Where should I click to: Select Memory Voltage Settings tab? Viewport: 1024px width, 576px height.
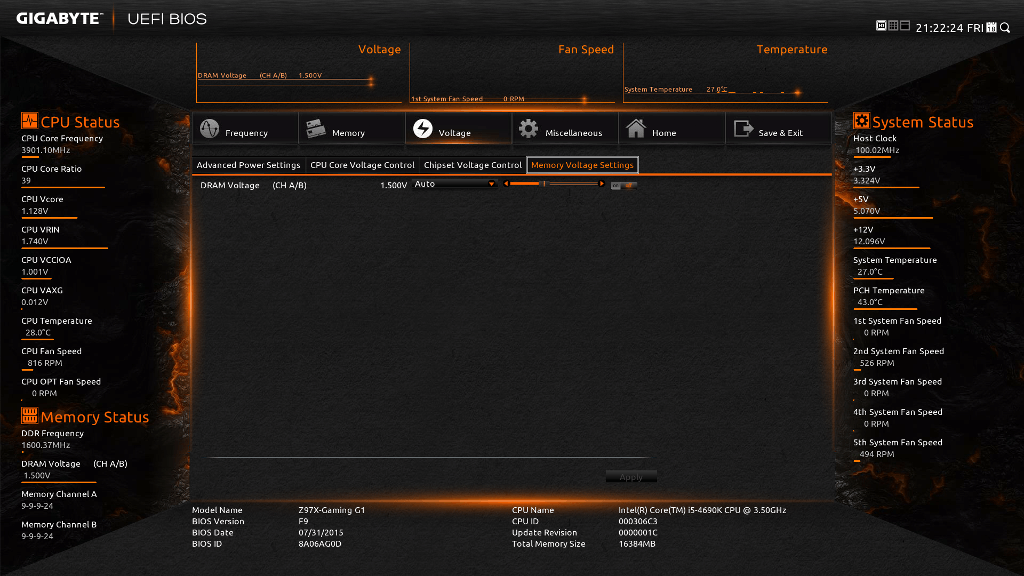[582, 165]
